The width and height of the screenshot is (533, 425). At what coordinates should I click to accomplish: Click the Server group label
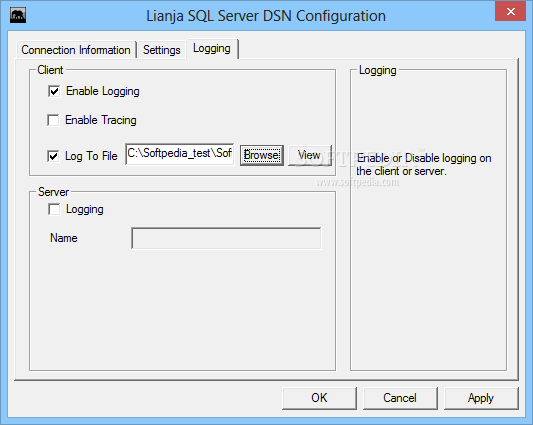[x=53, y=192]
